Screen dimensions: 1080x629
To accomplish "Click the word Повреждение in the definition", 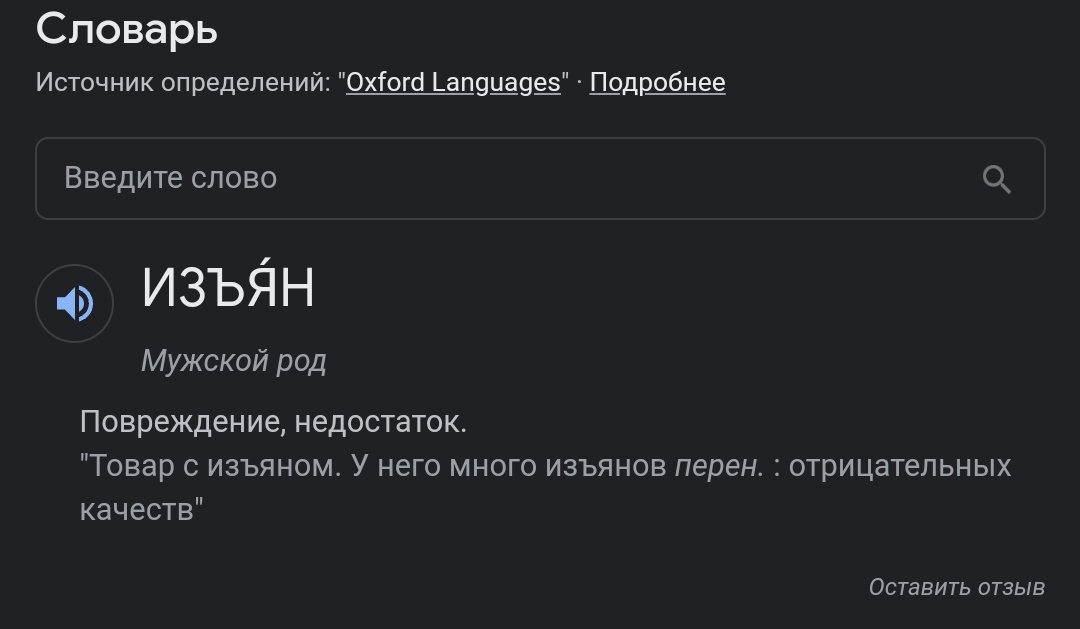I will point(180,422).
